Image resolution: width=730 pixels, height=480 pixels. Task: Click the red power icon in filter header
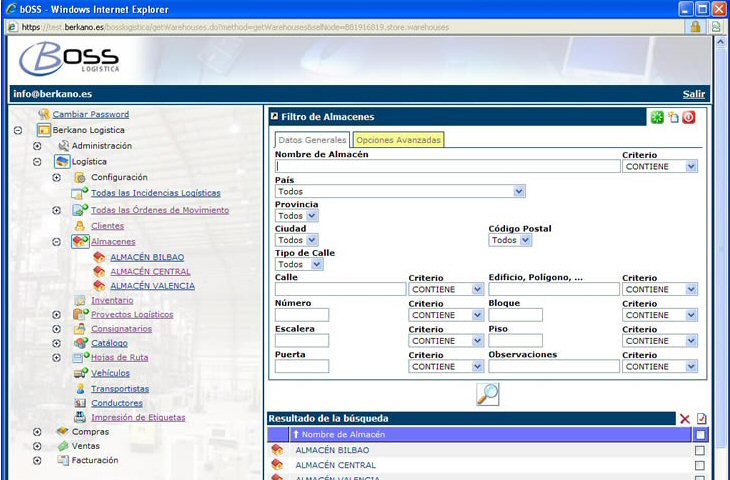(x=688, y=117)
